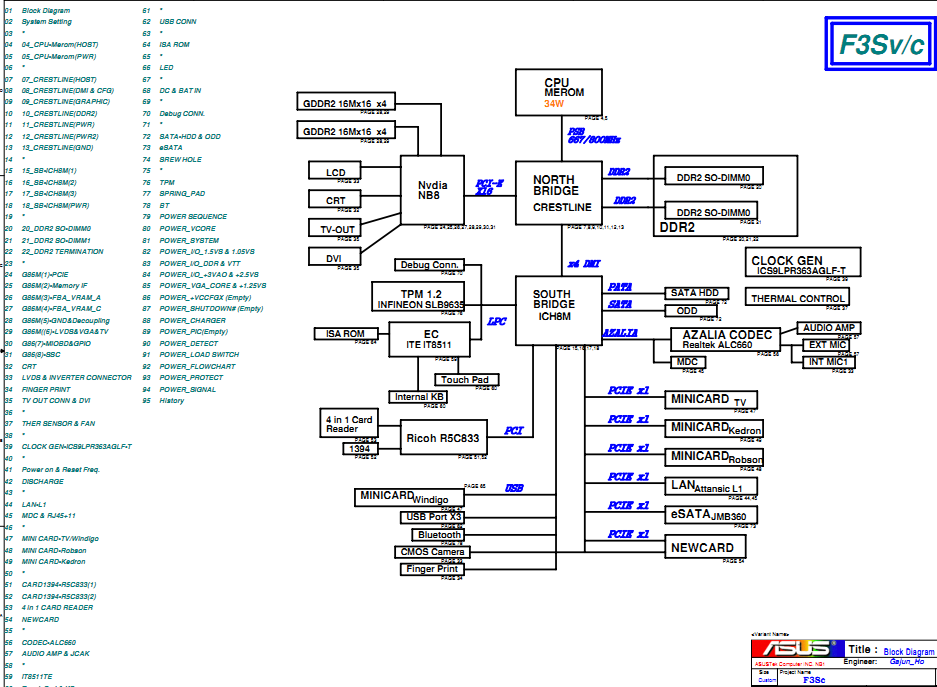Screen dimensions: 937x687
Task: Select the AUDIO AMP box
Action: [829, 328]
